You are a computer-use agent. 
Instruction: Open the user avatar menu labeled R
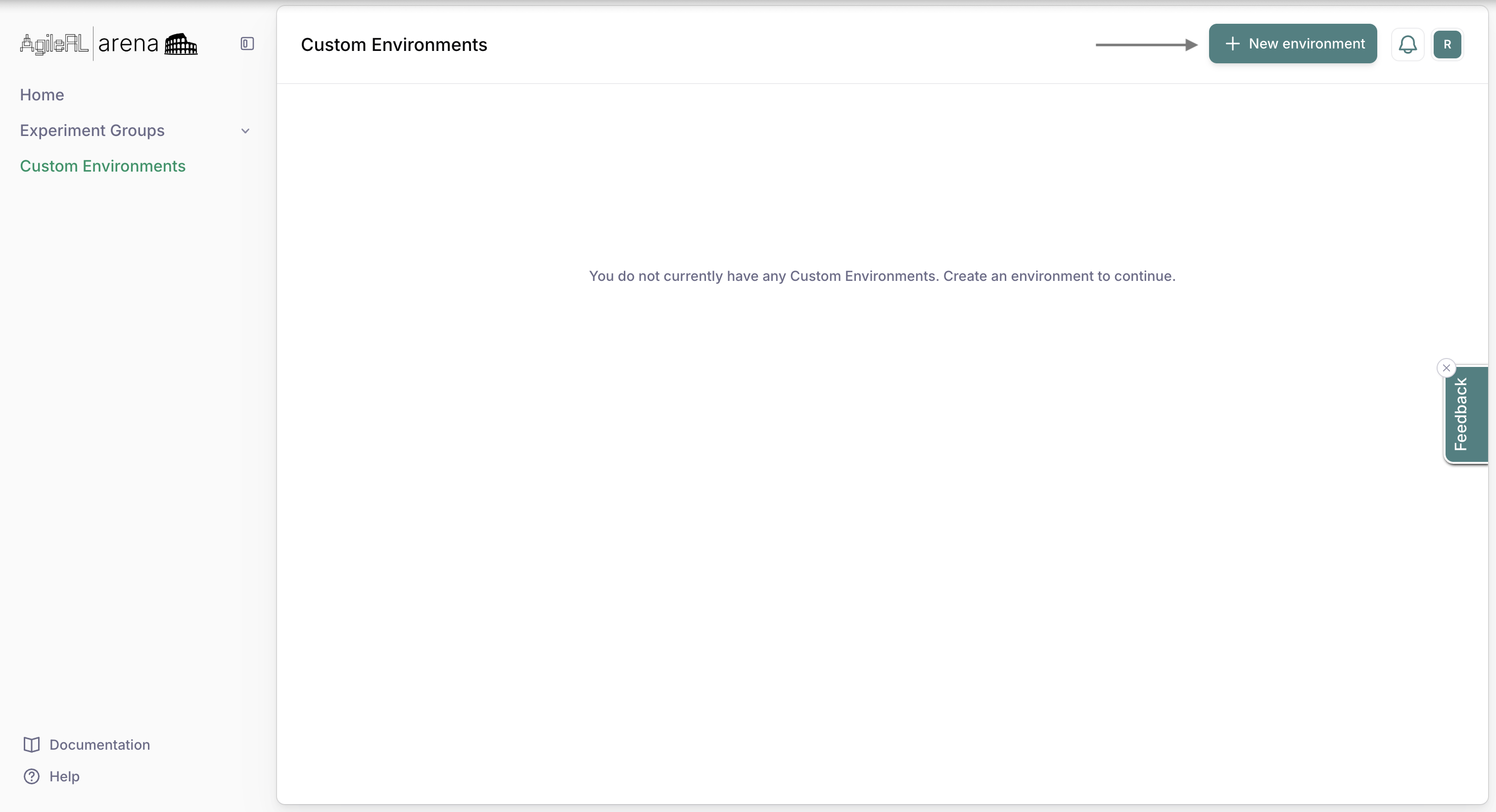click(x=1447, y=44)
